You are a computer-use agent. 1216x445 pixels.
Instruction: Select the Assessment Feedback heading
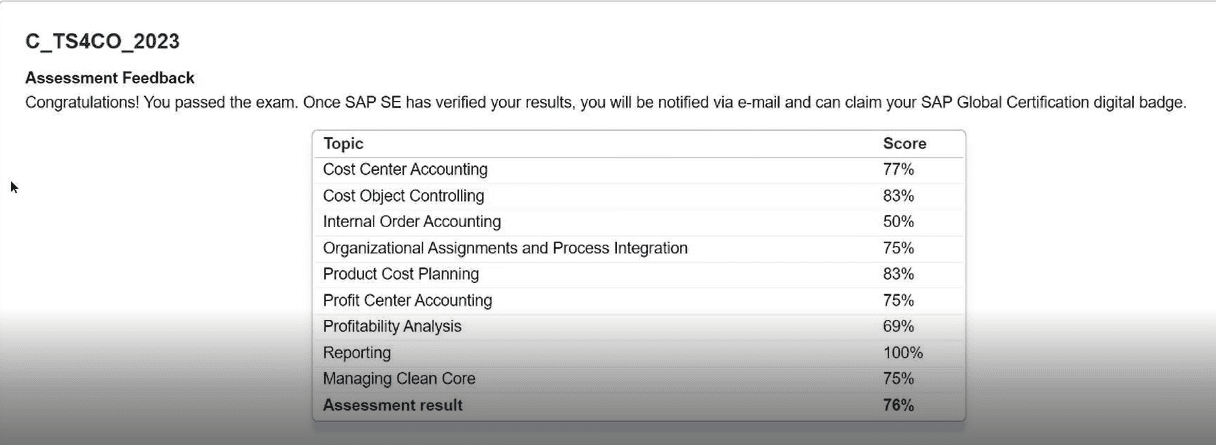[x=110, y=78]
